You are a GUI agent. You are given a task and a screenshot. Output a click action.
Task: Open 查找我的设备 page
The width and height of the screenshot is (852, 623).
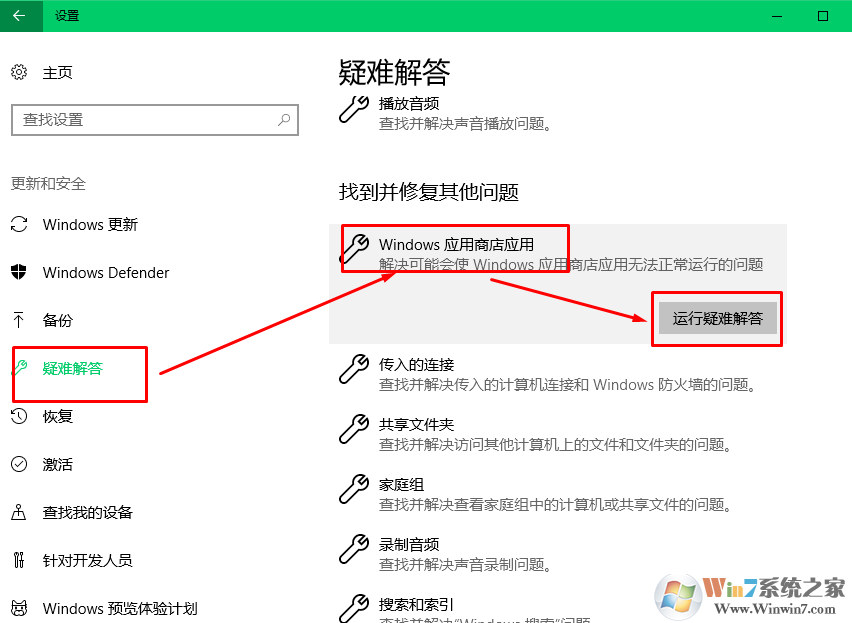(87, 512)
